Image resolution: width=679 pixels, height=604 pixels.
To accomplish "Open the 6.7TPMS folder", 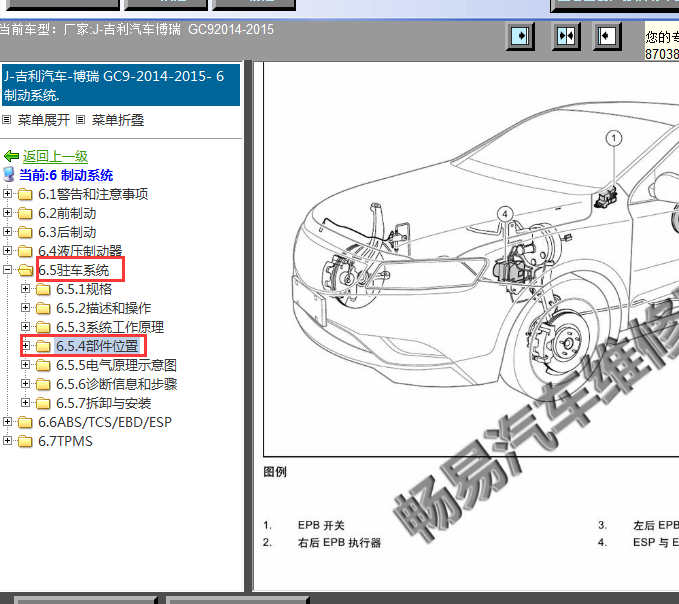I will [65, 441].
